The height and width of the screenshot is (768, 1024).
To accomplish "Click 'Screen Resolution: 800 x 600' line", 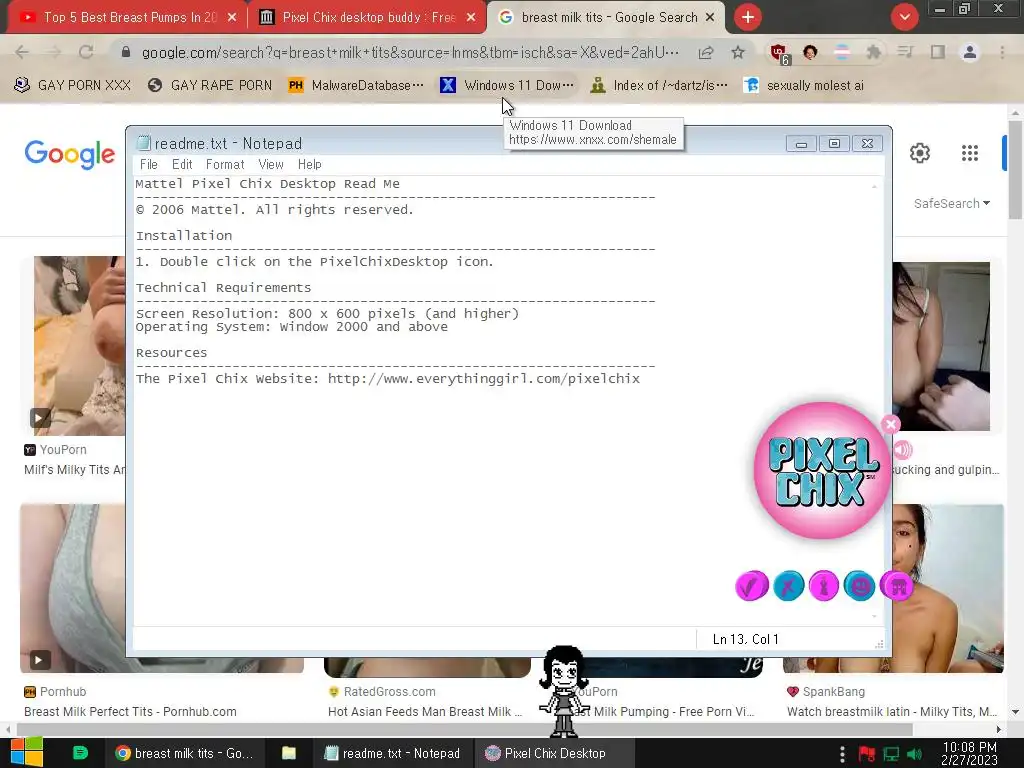I will [327, 313].
